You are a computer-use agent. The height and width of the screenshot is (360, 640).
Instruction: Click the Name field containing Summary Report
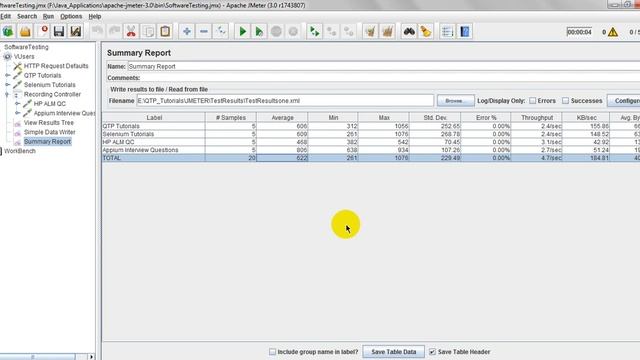click(x=384, y=66)
